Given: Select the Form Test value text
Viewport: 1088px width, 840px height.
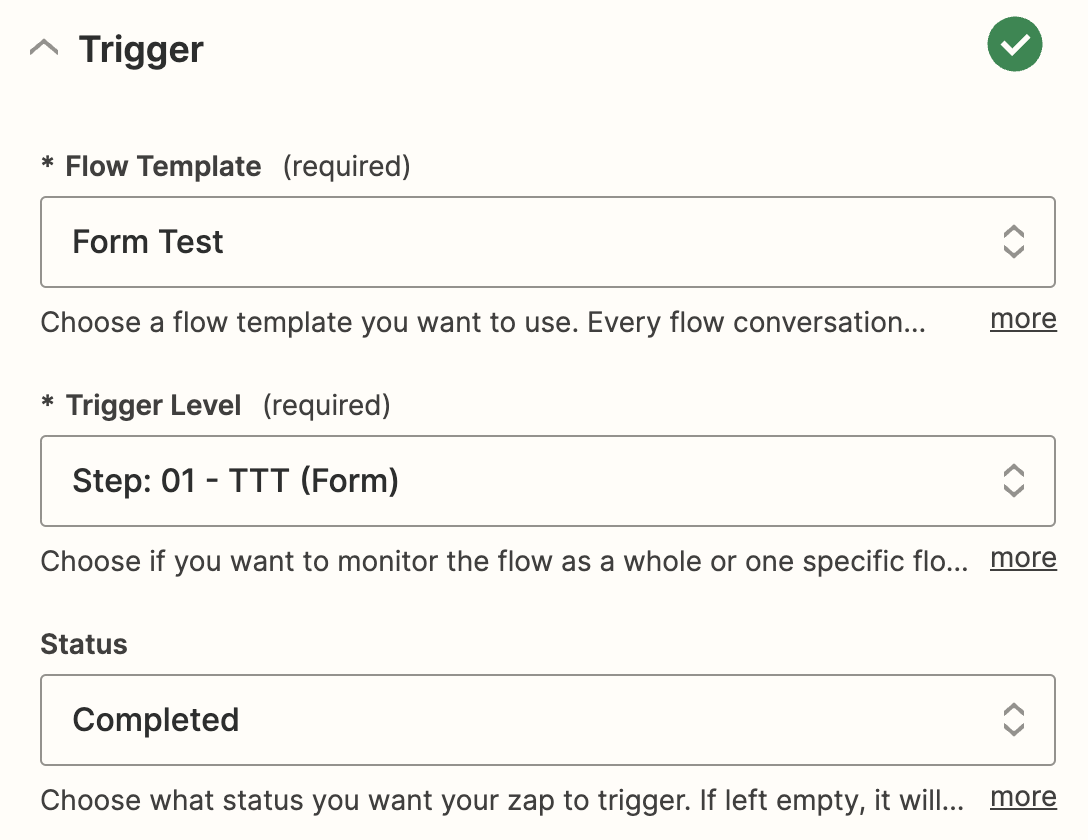Looking at the screenshot, I should click(148, 242).
